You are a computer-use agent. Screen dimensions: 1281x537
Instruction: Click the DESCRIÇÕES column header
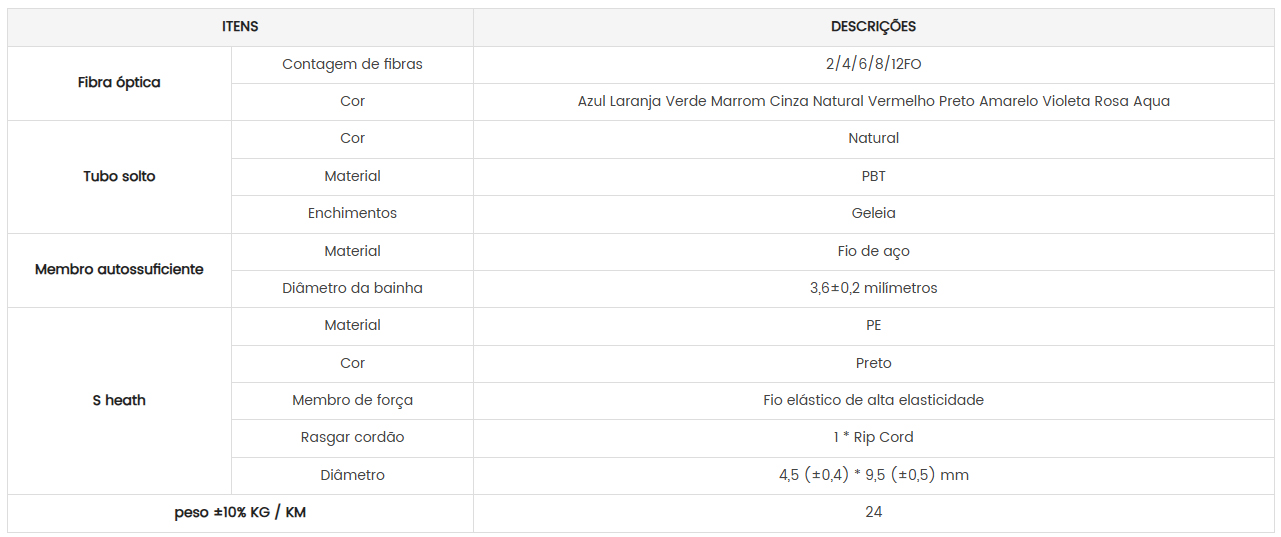pos(873,27)
